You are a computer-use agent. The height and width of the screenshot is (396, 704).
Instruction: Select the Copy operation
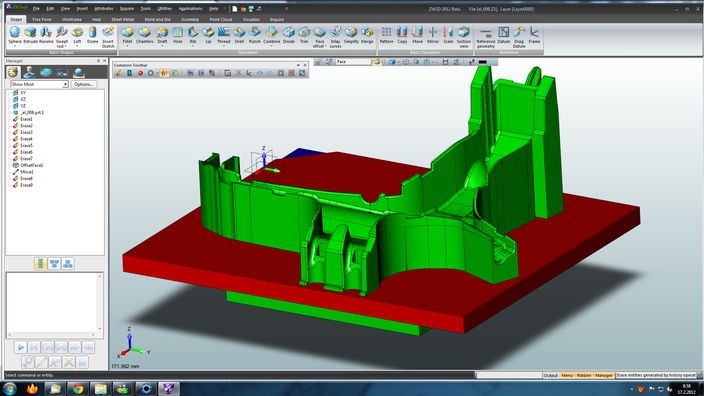(x=402, y=35)
